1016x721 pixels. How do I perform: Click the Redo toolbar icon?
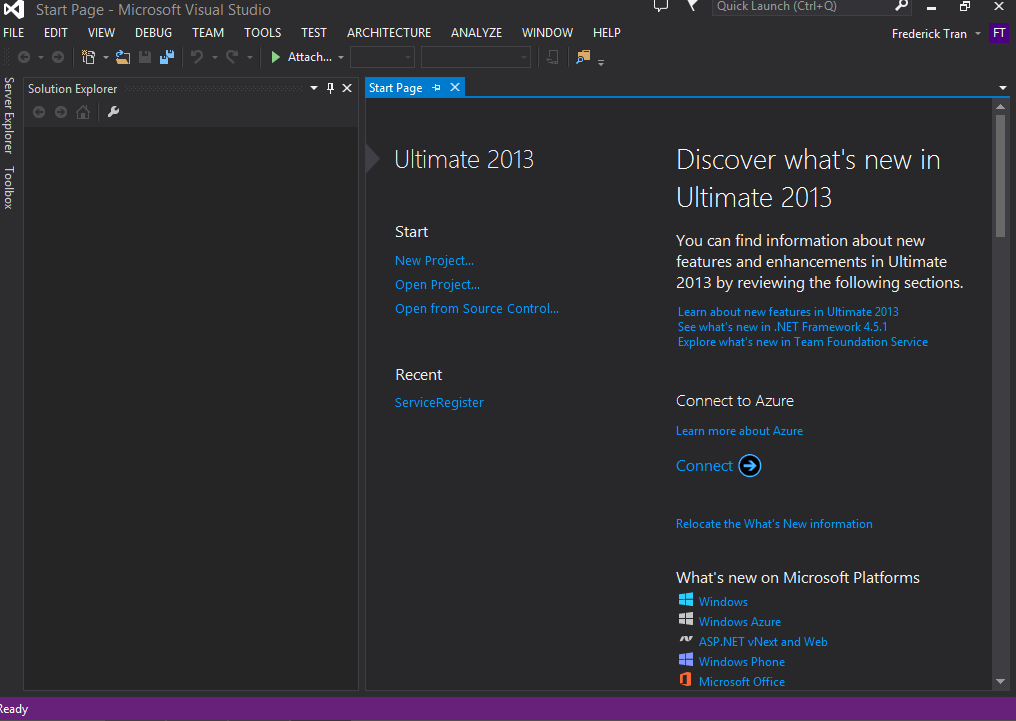click(x=232, y=58)
